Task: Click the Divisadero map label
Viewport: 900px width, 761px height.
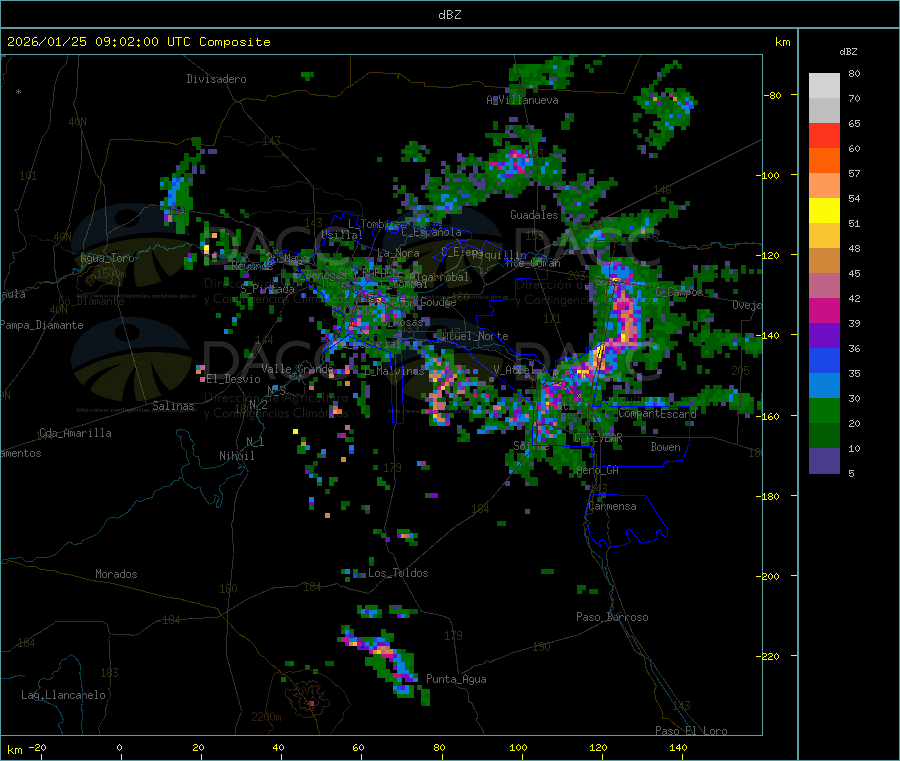Action: (x=216, y=79)
